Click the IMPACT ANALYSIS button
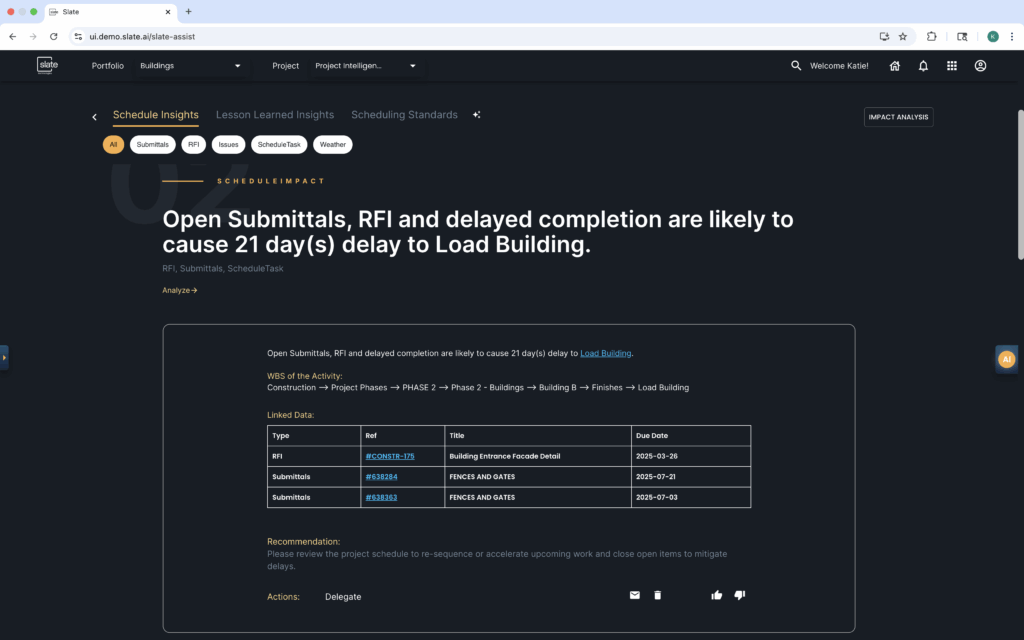The height and width of the screenshot is (640, 1024). [x=898, y=116]
